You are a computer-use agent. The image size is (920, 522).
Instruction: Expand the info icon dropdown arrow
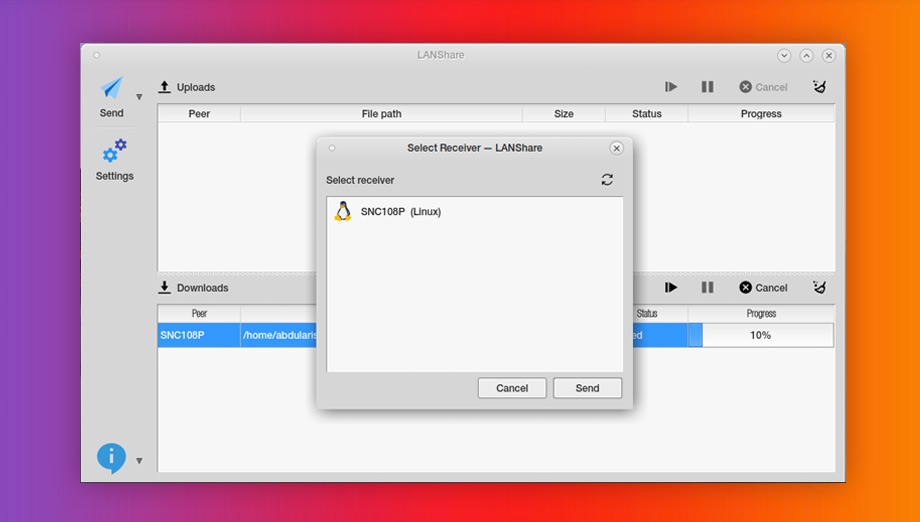click(x=139, y=461)
